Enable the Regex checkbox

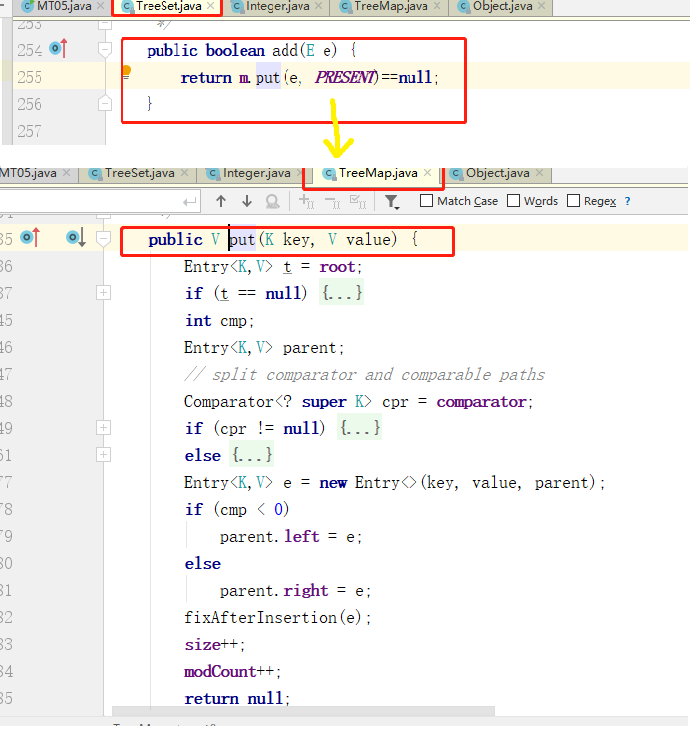click(x=573, y=201)
